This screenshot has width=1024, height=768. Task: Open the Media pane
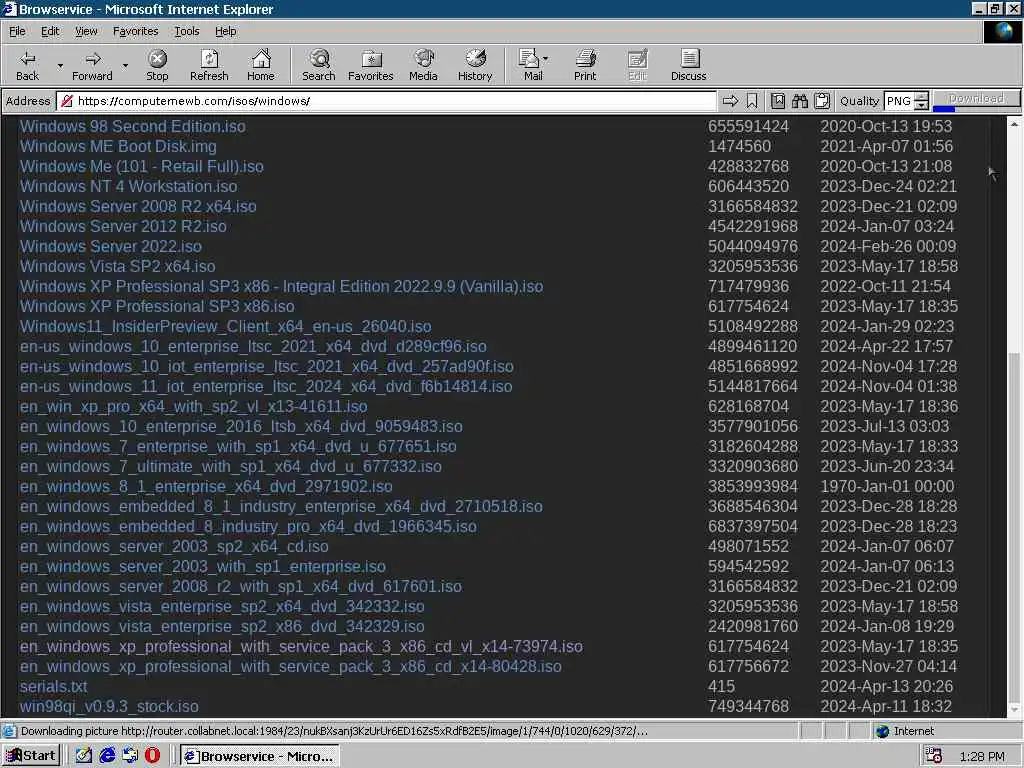tap(423, 65)
